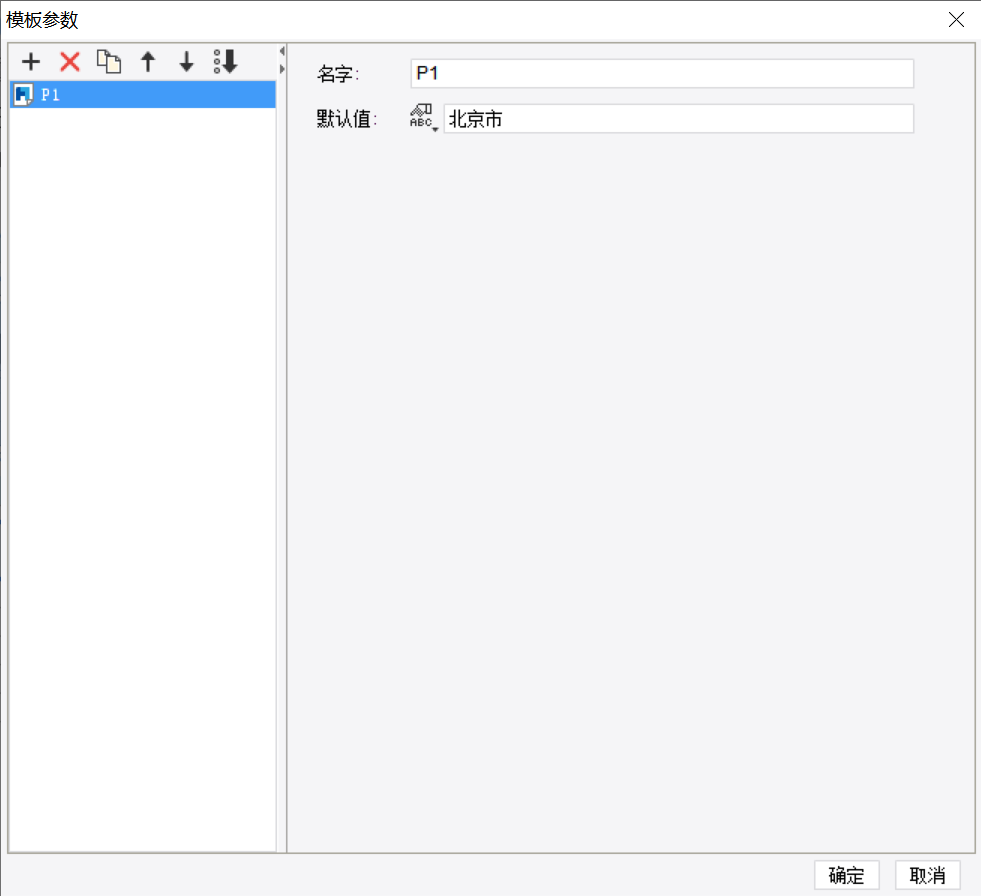Image resolution: width=981 pixels, height=896 pixels.
Task: Delete the selected parameter with red X
Action: pyautogui.click(x=70, y=61)
